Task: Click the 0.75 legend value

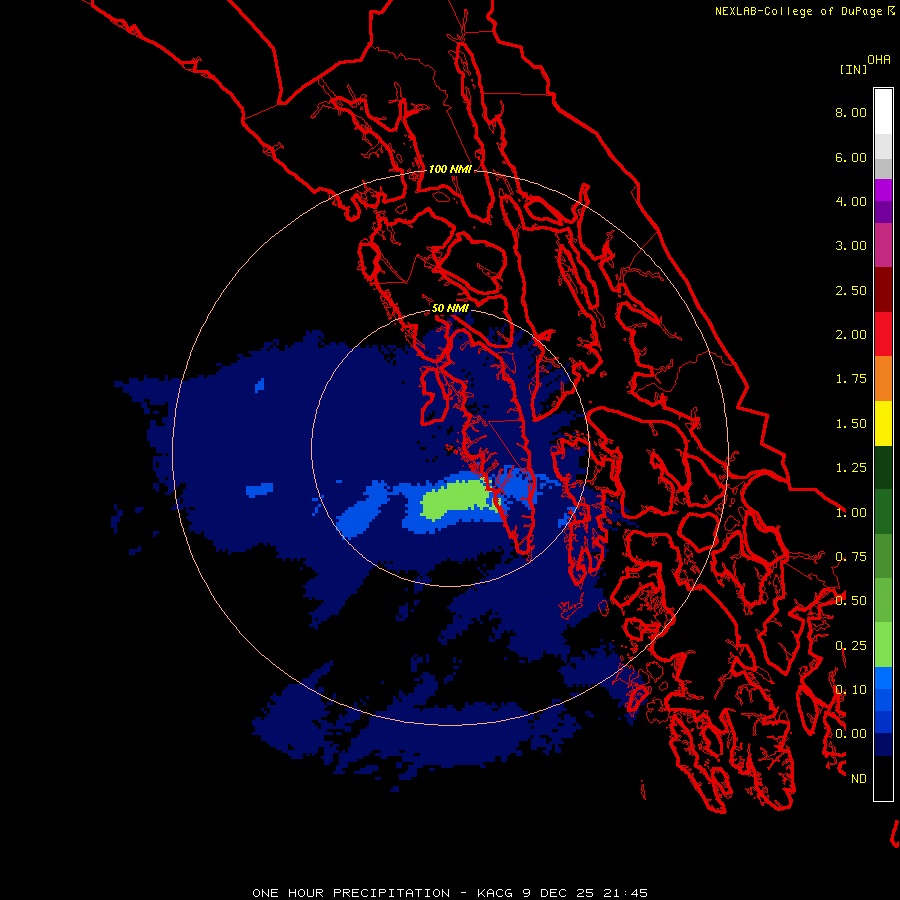Action: (x=851, y=557)
